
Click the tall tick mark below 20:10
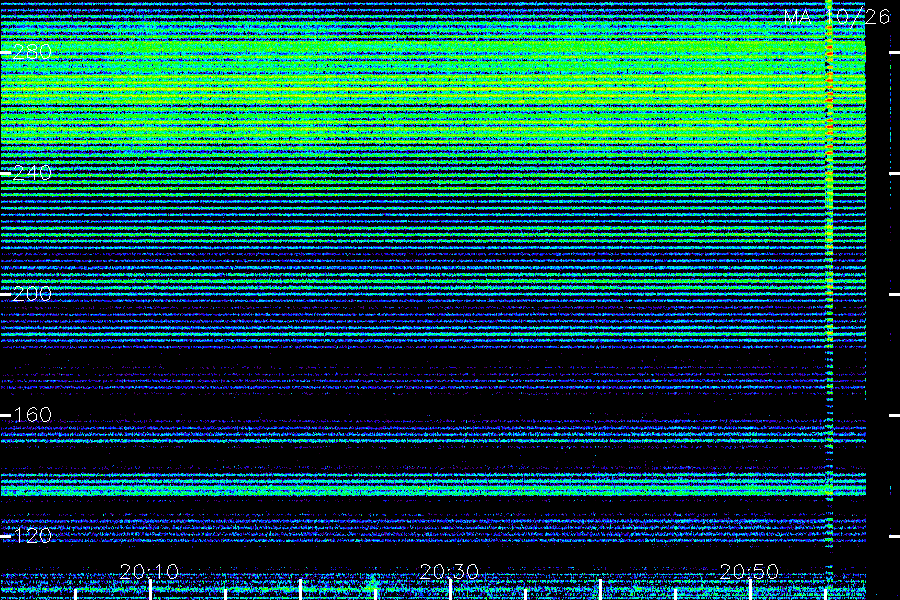pos(150,590)
